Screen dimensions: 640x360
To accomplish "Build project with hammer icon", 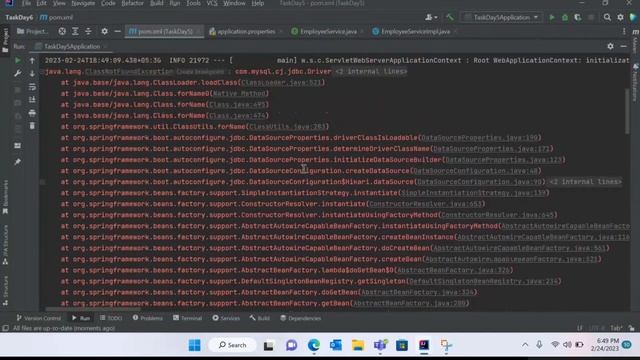I will [449, 18].
